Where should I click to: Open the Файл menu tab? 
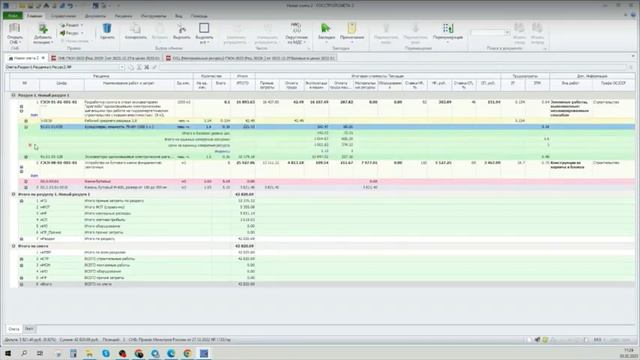click(x=13, y=16)
